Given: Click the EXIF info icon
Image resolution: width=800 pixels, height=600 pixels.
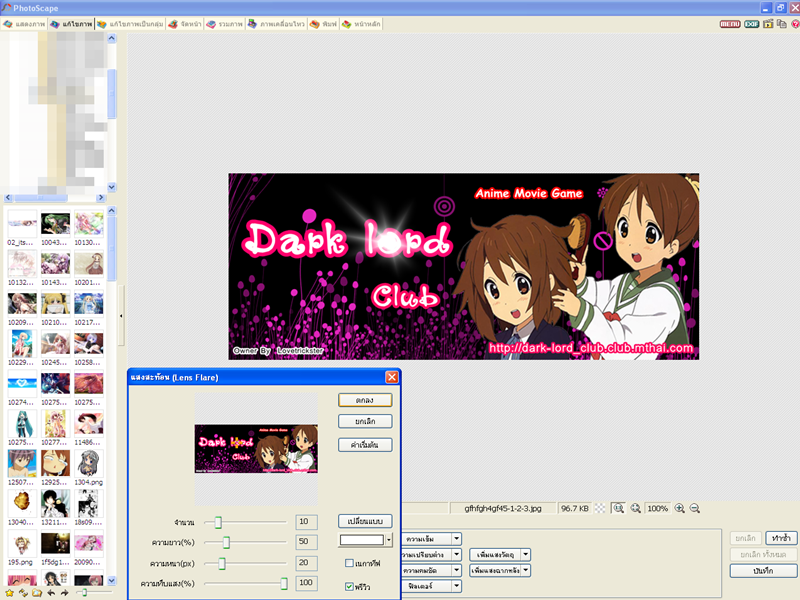Looking at the screenshot, I should 752,24.
